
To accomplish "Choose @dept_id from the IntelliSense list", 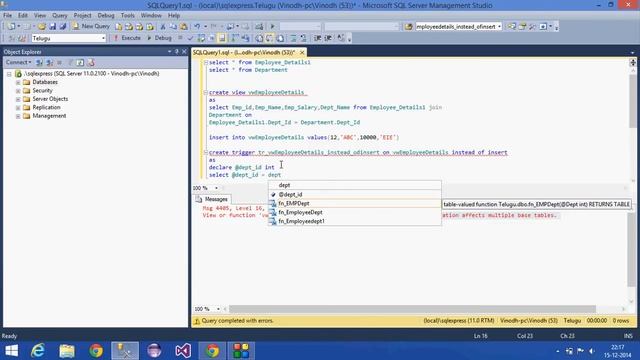I will pos(354,195).
